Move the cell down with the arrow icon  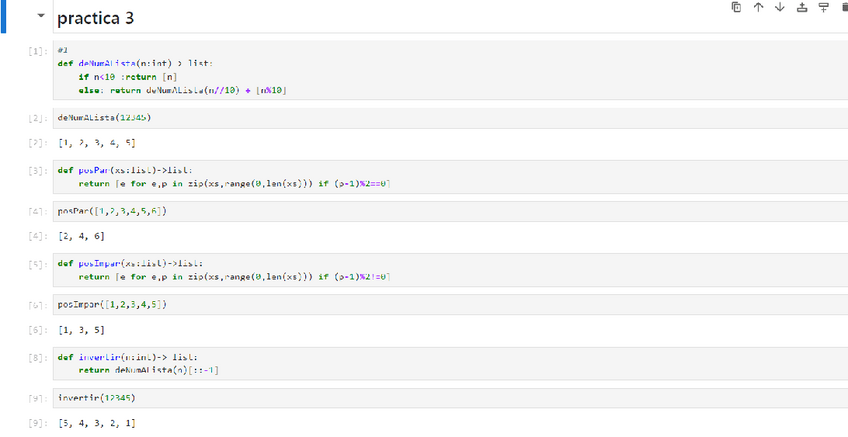[779, 8]
